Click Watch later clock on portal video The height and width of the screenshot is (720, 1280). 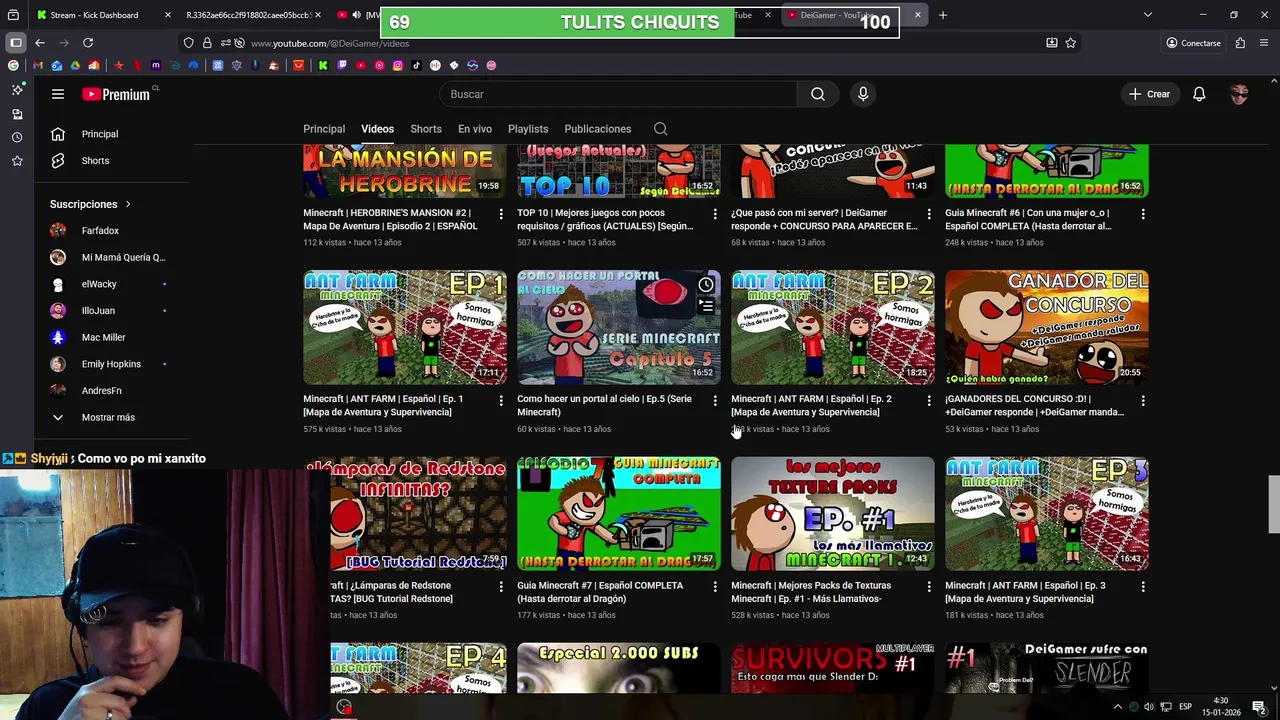[x=706, y=285]
